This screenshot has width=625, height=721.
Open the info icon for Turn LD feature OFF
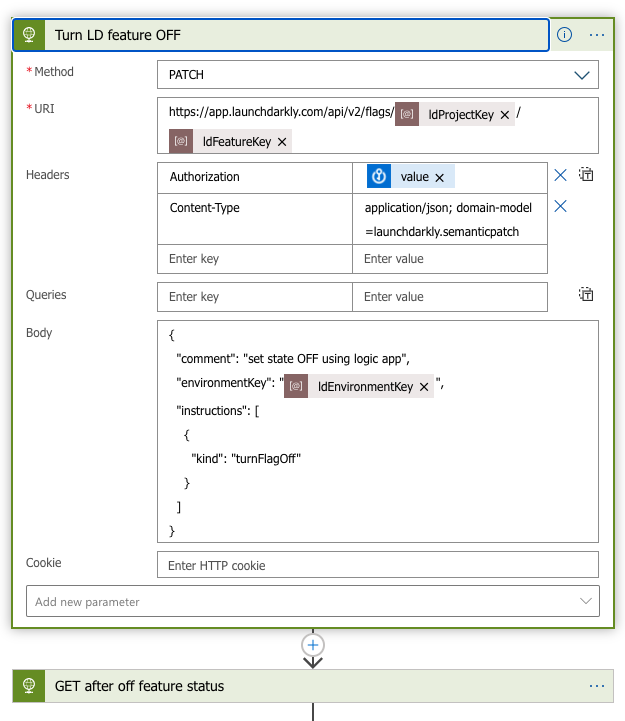tap(564, 35)
